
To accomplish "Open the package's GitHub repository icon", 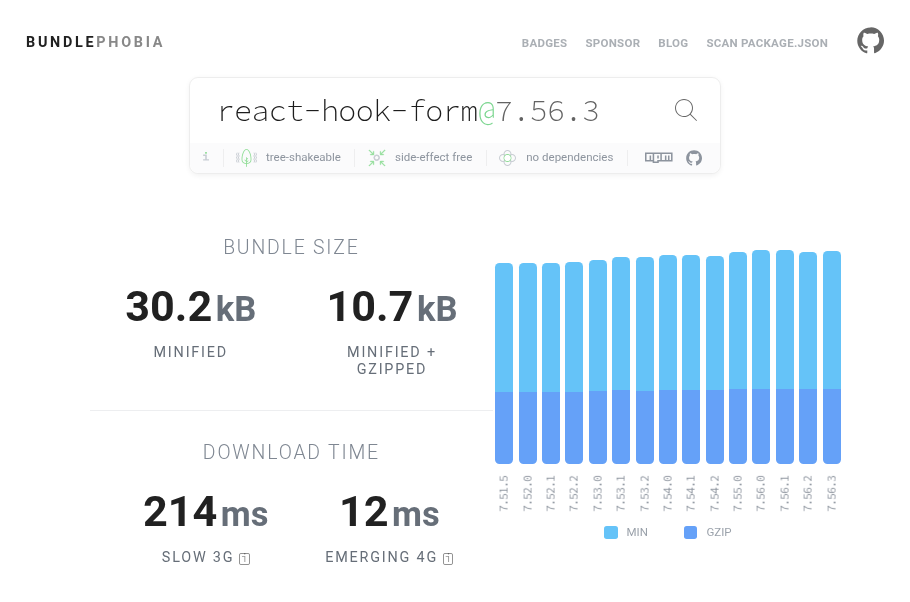I will coord(693,157).
